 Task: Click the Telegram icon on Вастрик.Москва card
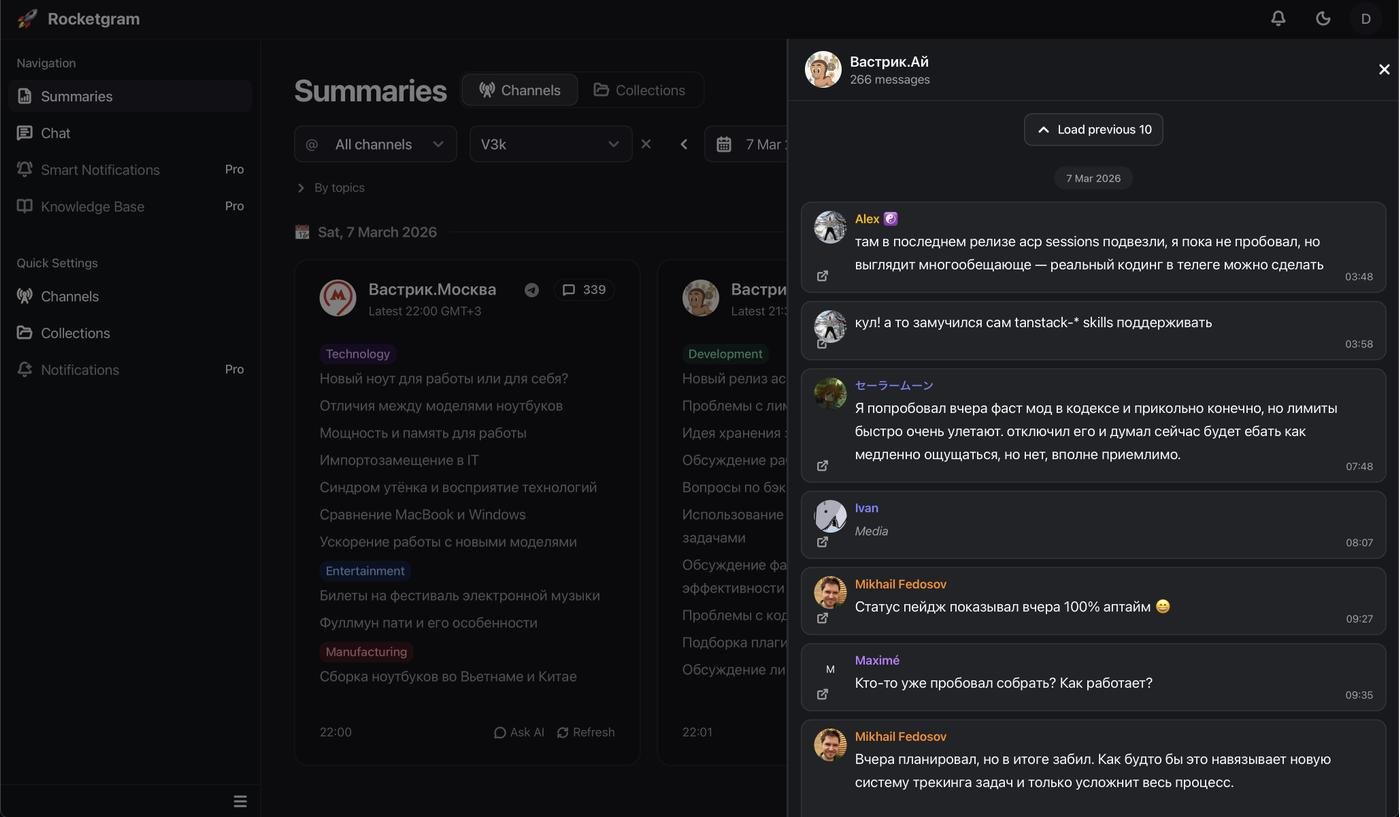pyautogui.click(x=532, y=290)
